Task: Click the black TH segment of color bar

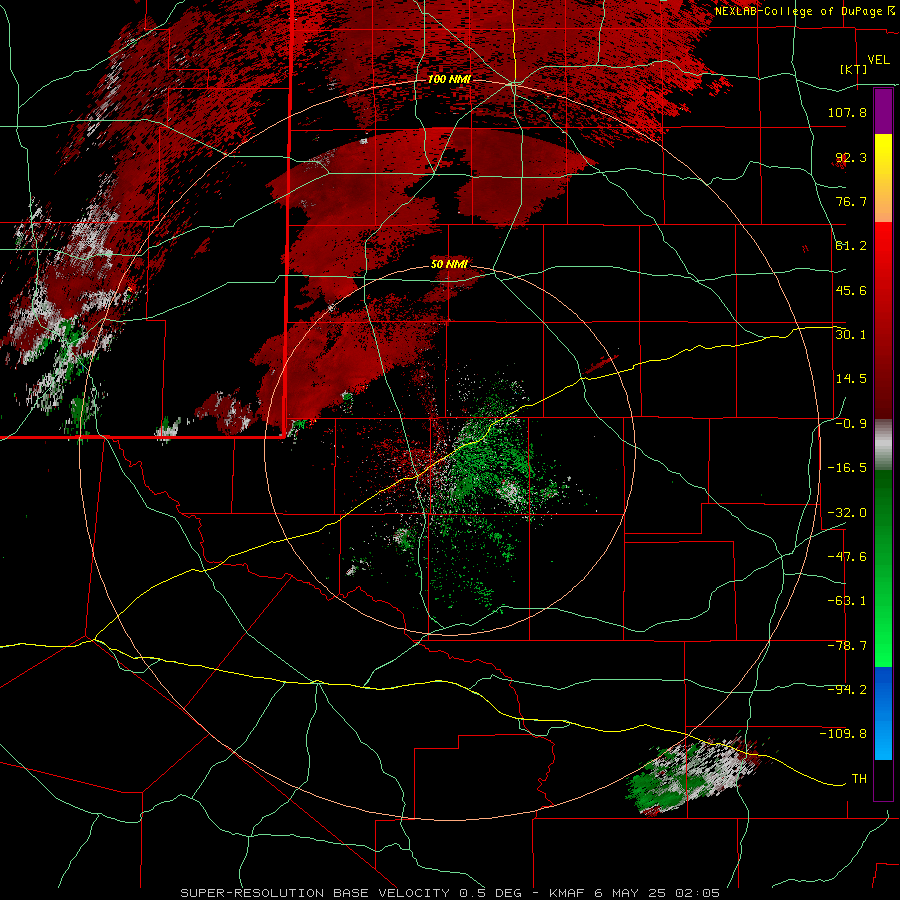Action: [883, 779]
